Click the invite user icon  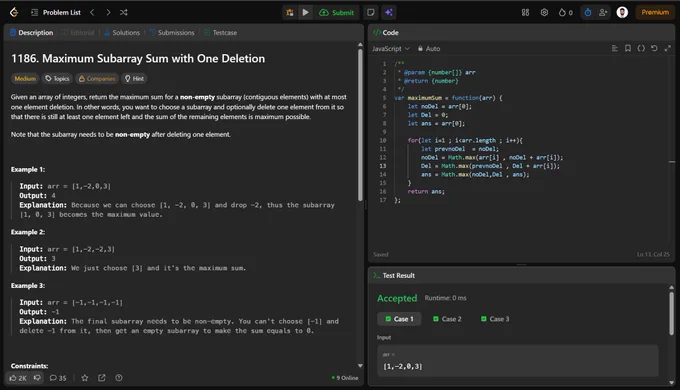click(x=603, y=13)
